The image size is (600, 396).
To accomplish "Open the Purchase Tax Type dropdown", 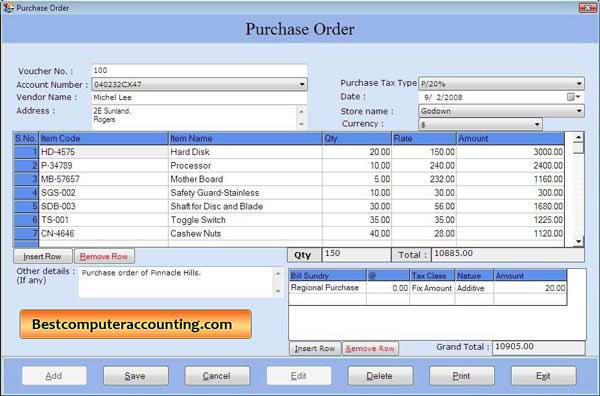I will 579,83.
